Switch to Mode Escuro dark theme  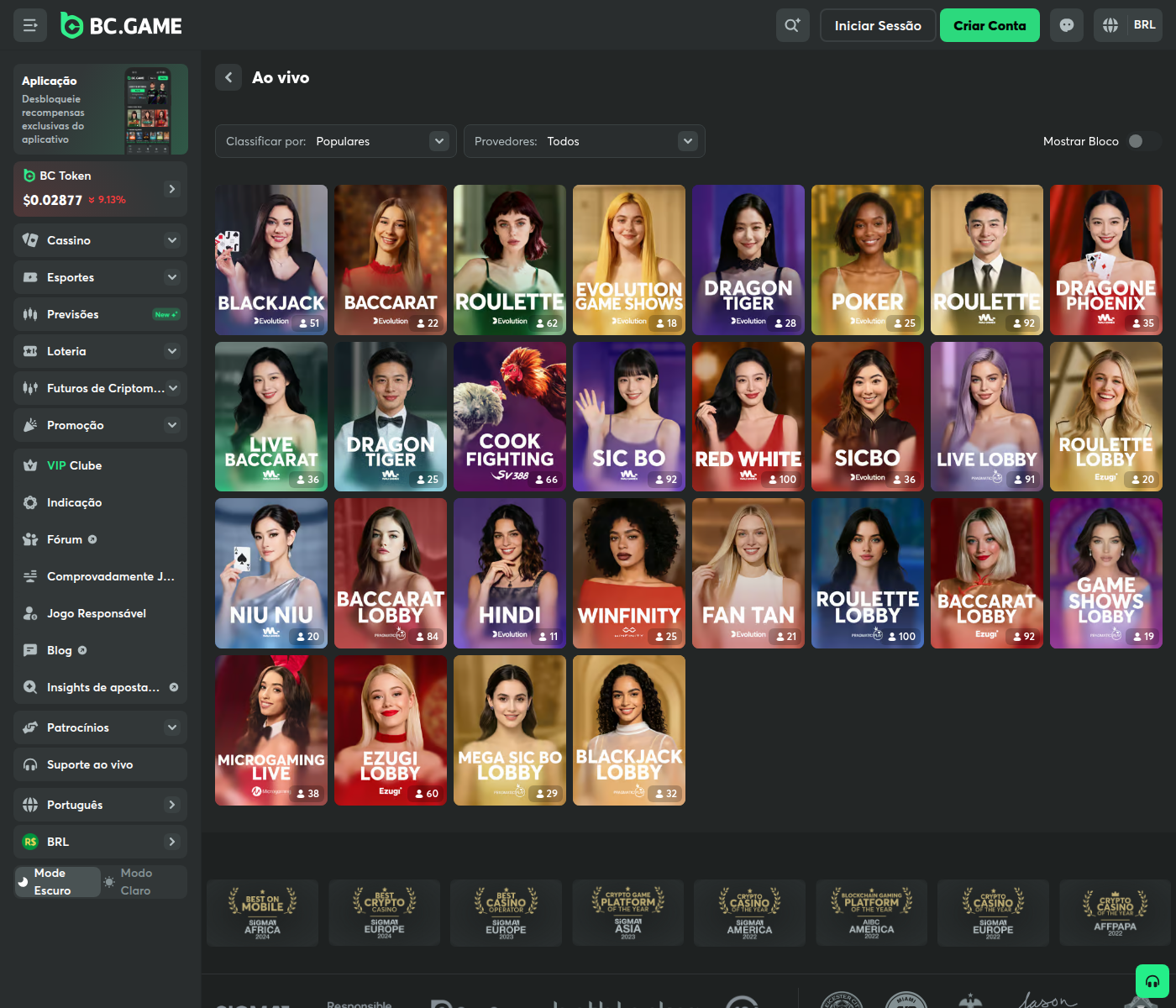58,882
